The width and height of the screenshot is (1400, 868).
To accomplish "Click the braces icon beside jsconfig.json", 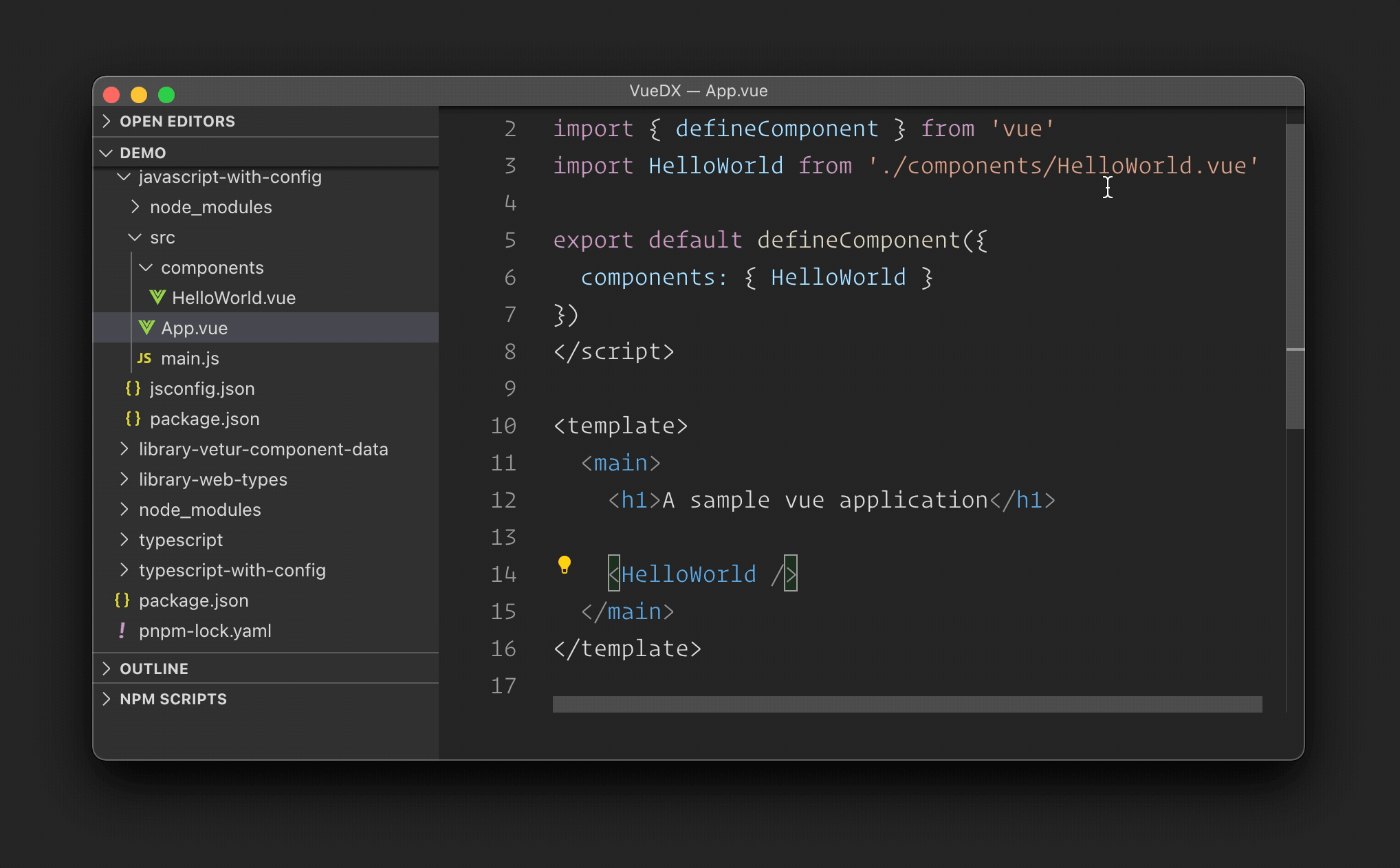I will click(133, 388).
